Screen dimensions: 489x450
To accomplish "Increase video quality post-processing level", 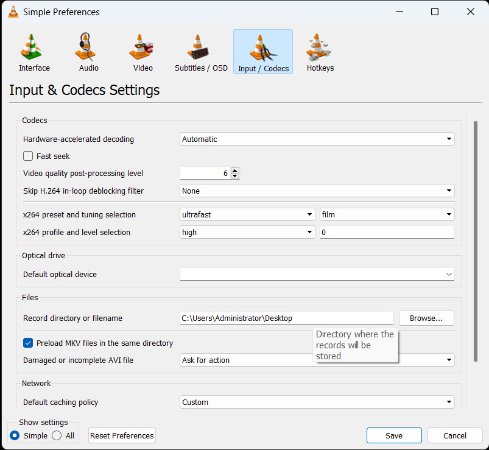I will coord(235,170).
